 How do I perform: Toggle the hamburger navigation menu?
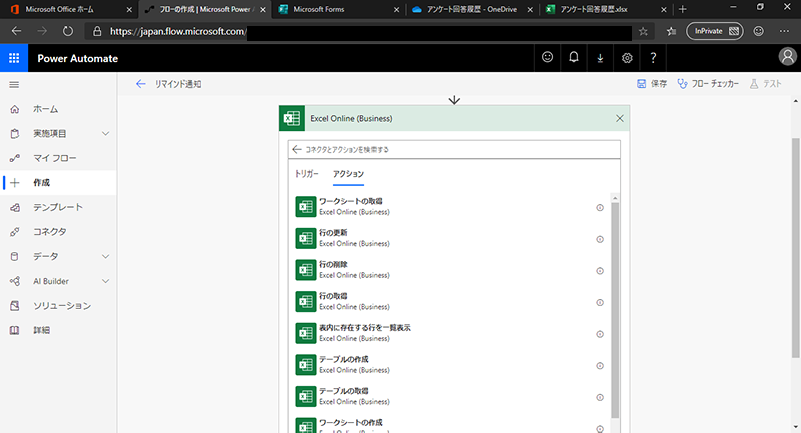[14, 85]
